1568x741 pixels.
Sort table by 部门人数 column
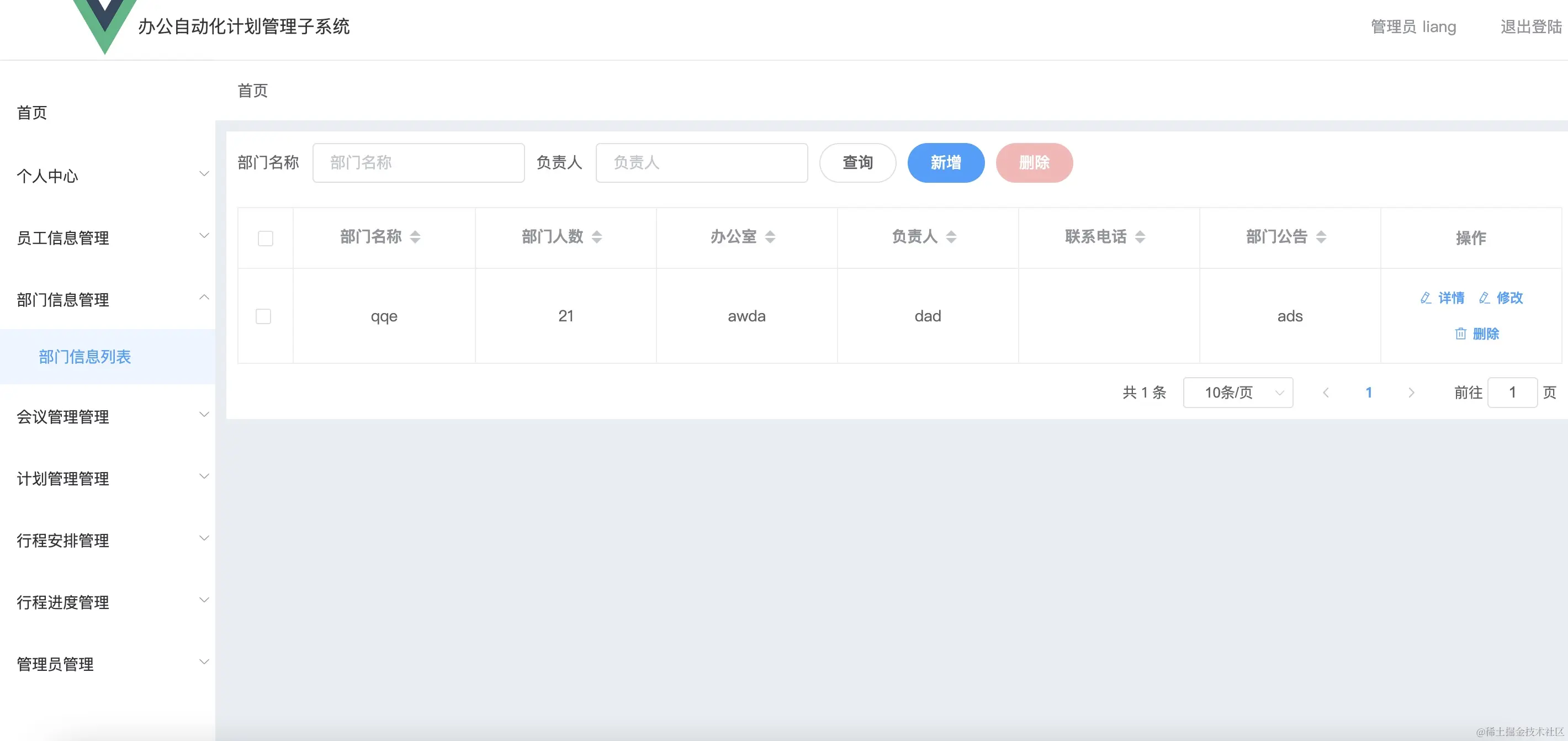point(597,237)
